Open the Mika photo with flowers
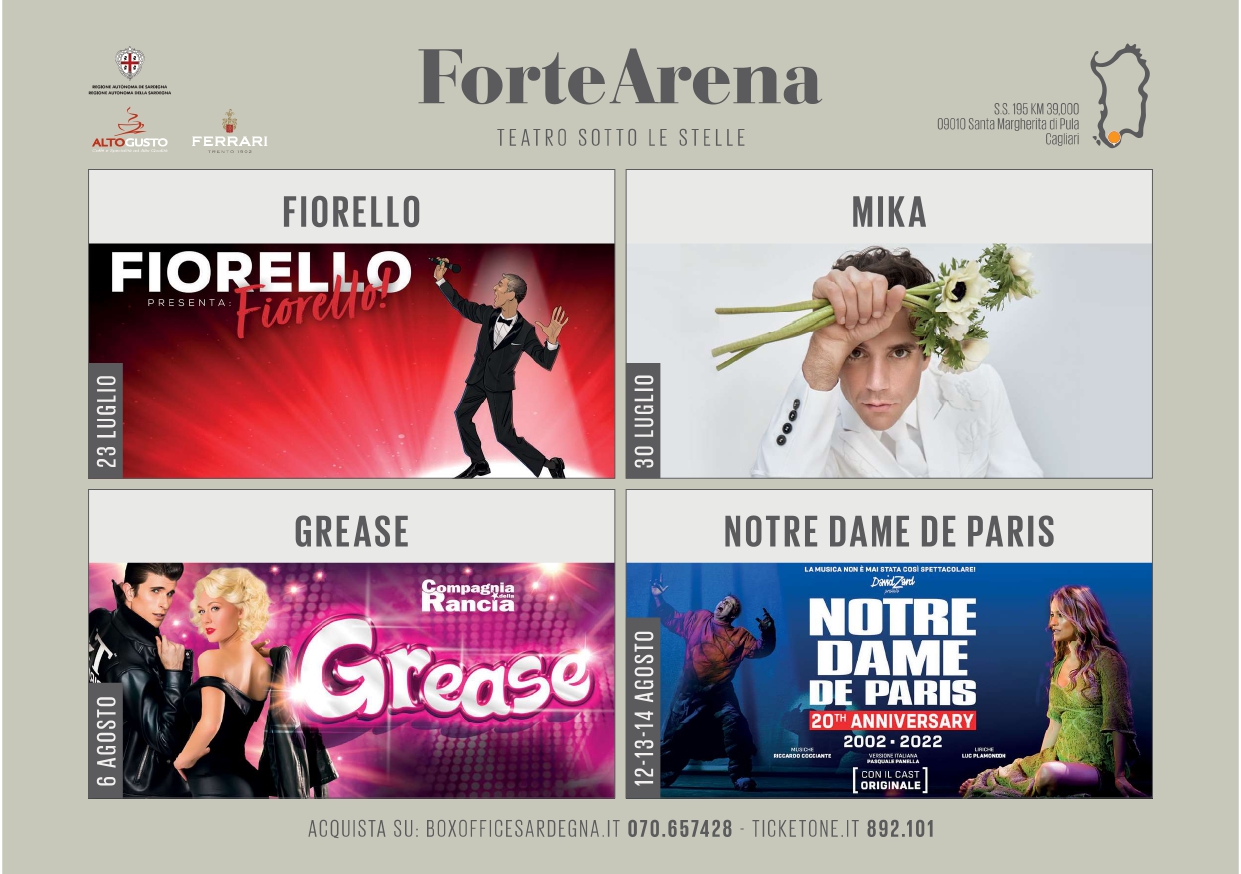 (x=889, y=361)
